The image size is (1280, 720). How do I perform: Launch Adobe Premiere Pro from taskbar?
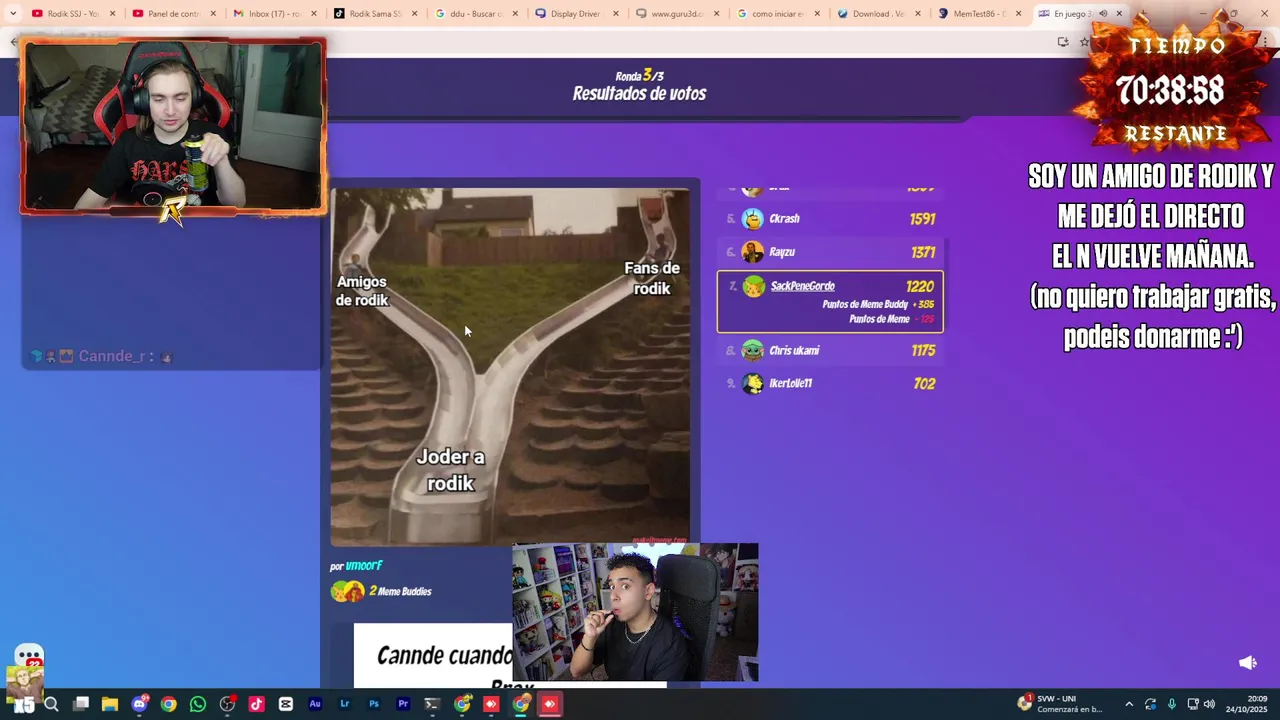[x=403, y=704]
